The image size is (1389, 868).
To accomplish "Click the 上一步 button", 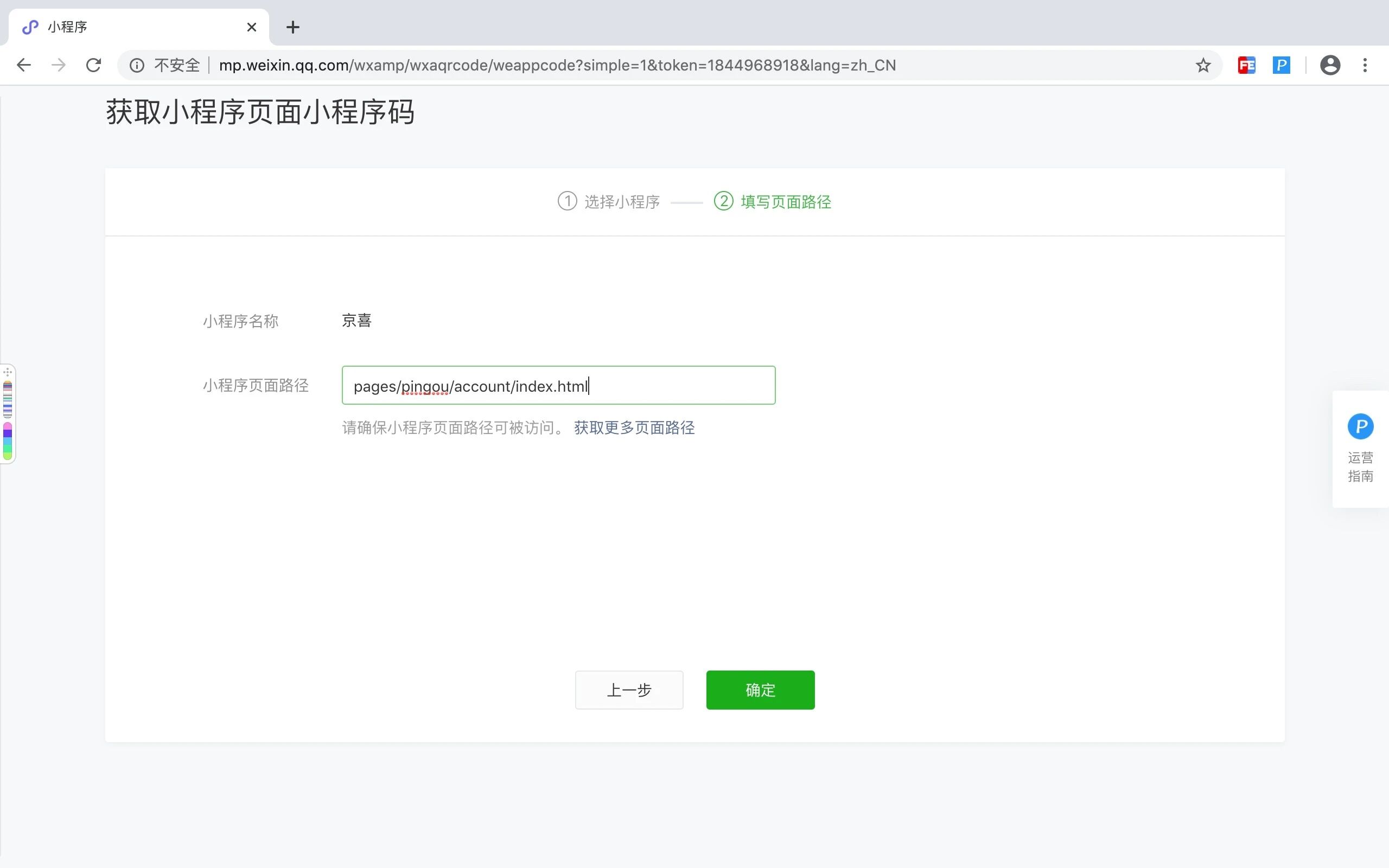I will [629, 690].
